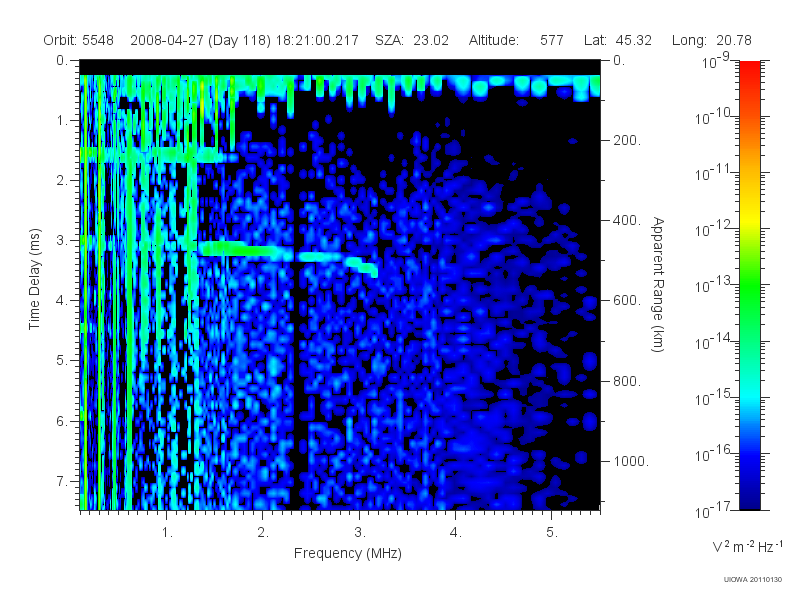Click the '4.' frequency axis tick label

tap(456, 533)
